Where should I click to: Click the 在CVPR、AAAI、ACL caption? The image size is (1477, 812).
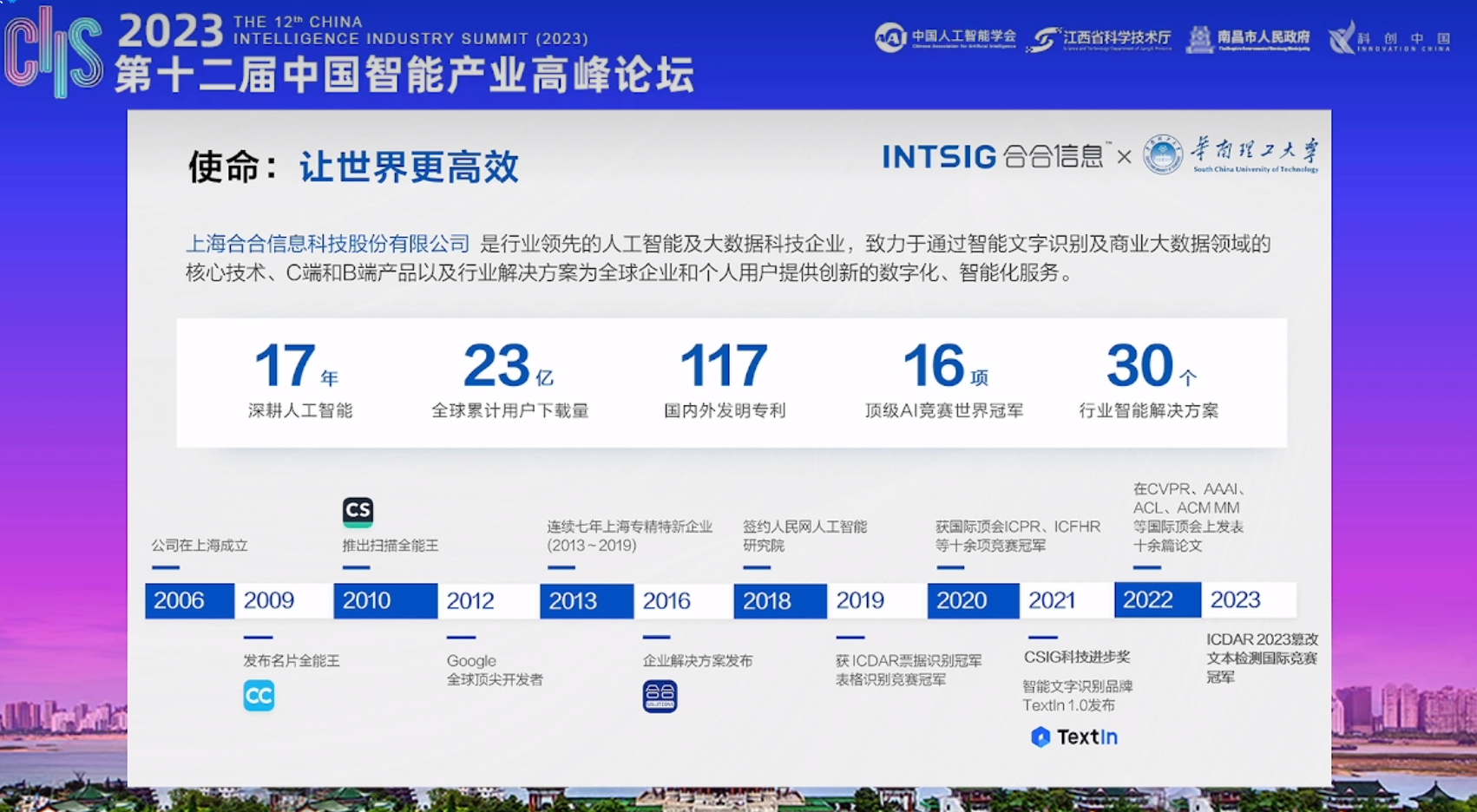1190,517
